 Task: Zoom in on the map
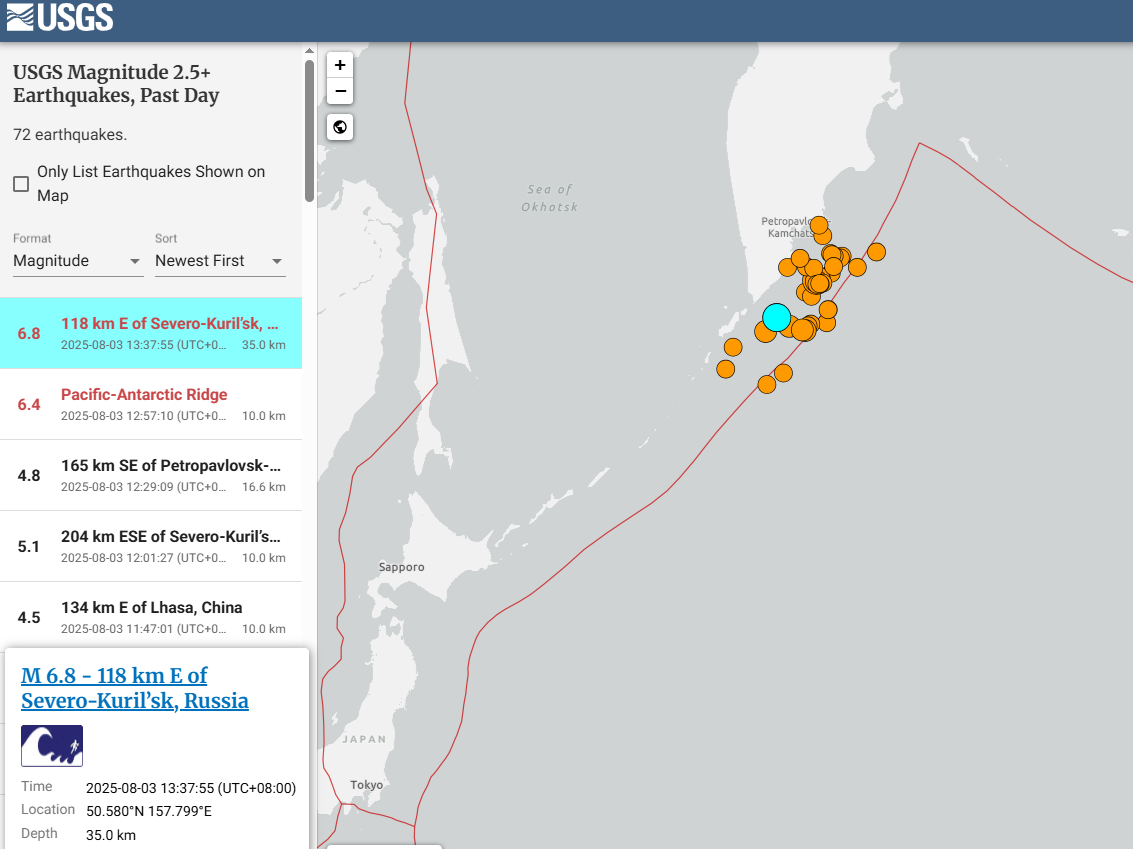[x=340, y=65]
